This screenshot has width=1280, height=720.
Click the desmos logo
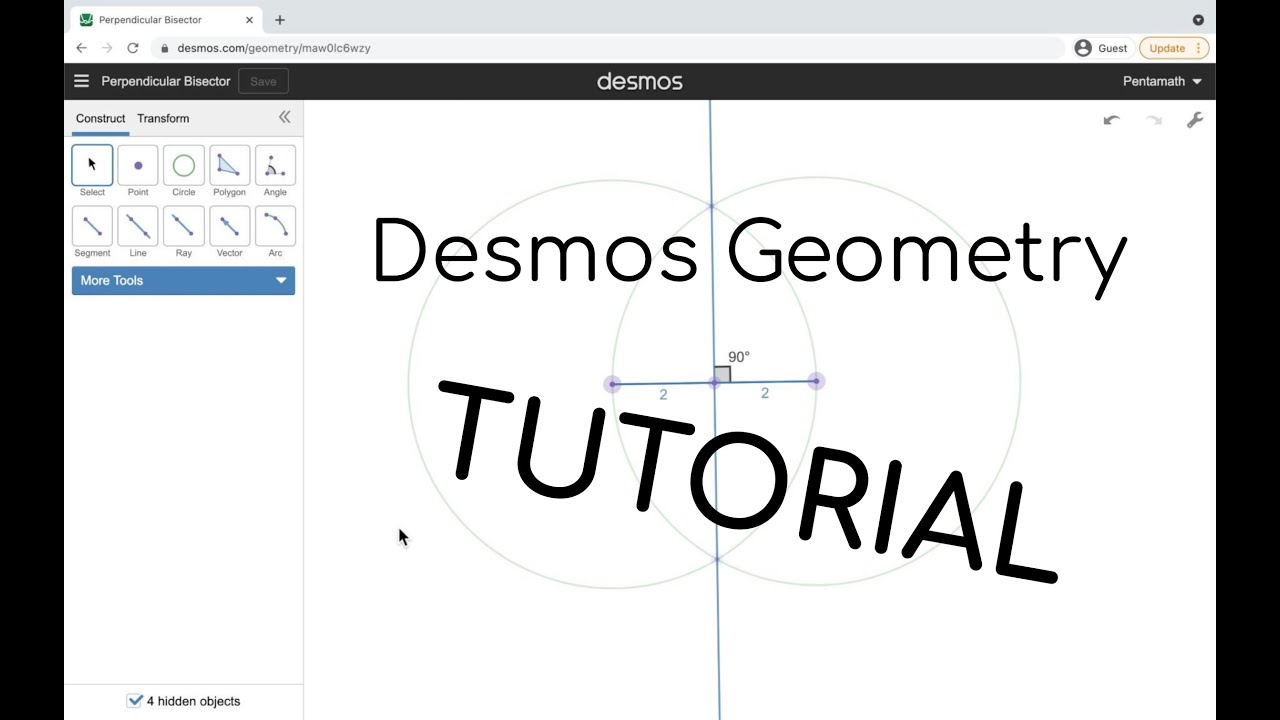(x=640, y=81)
